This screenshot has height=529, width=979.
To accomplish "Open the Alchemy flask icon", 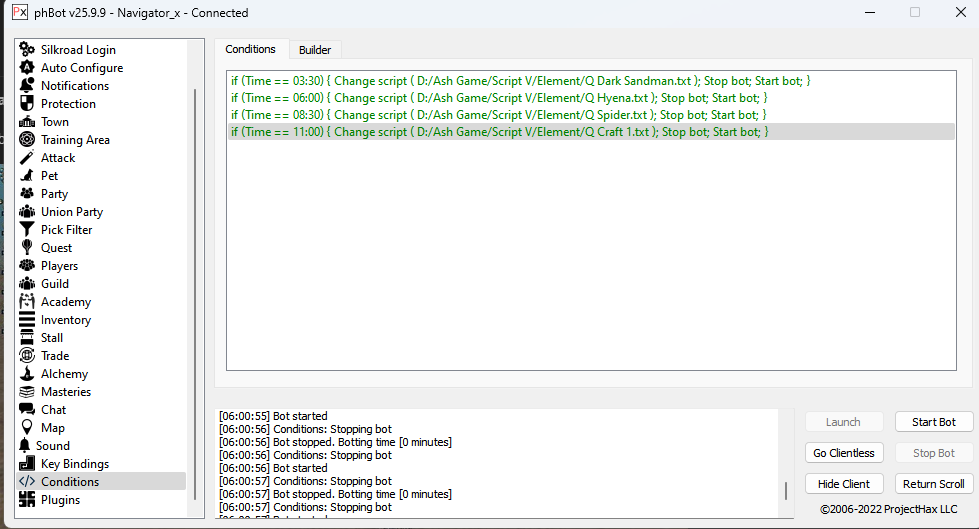I will click(x=27, y=373).
